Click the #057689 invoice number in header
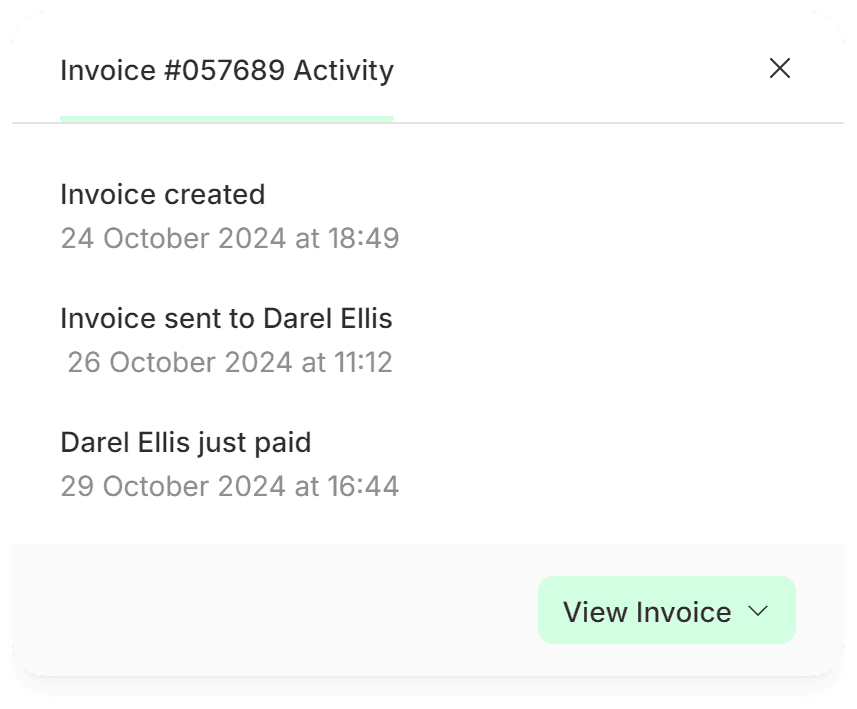 [225, 71]
